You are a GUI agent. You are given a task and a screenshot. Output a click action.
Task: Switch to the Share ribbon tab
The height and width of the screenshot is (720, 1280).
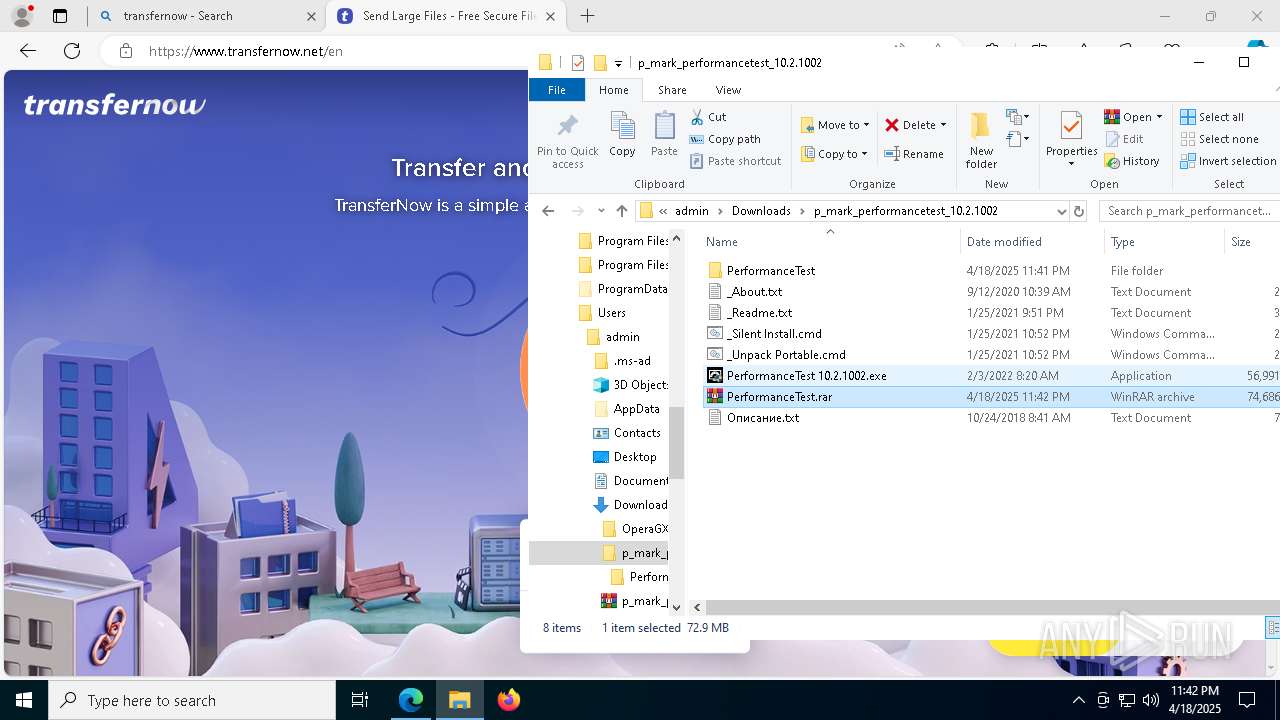click(672, 90)
